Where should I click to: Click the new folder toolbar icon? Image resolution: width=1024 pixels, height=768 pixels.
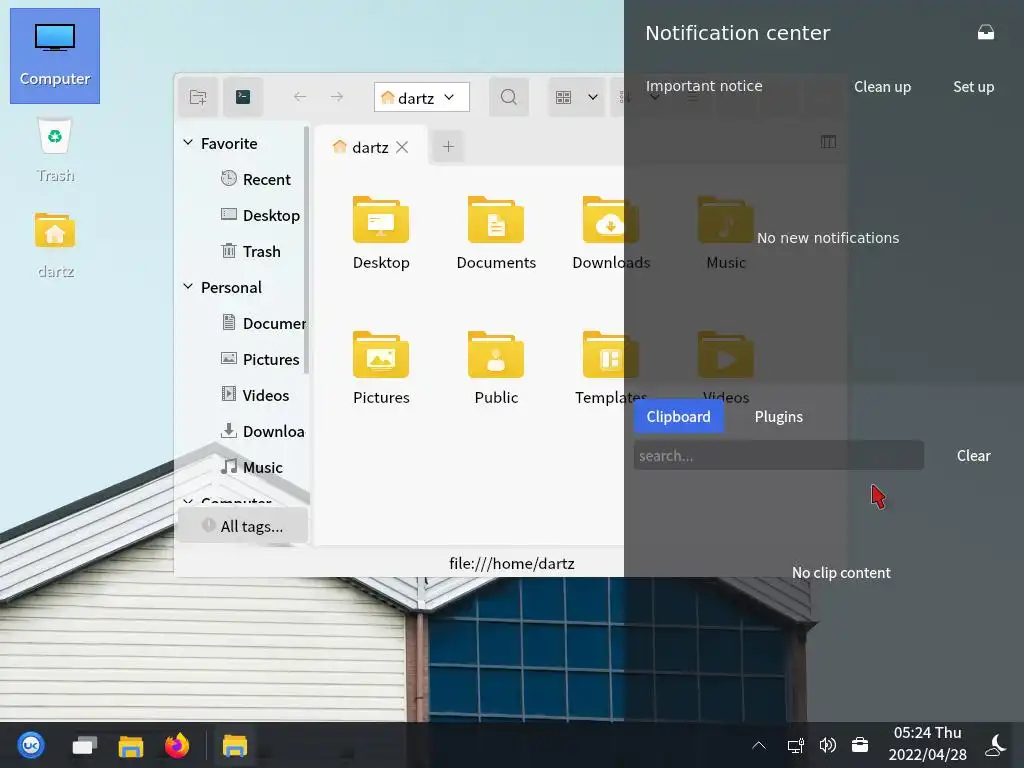(198, 97)
